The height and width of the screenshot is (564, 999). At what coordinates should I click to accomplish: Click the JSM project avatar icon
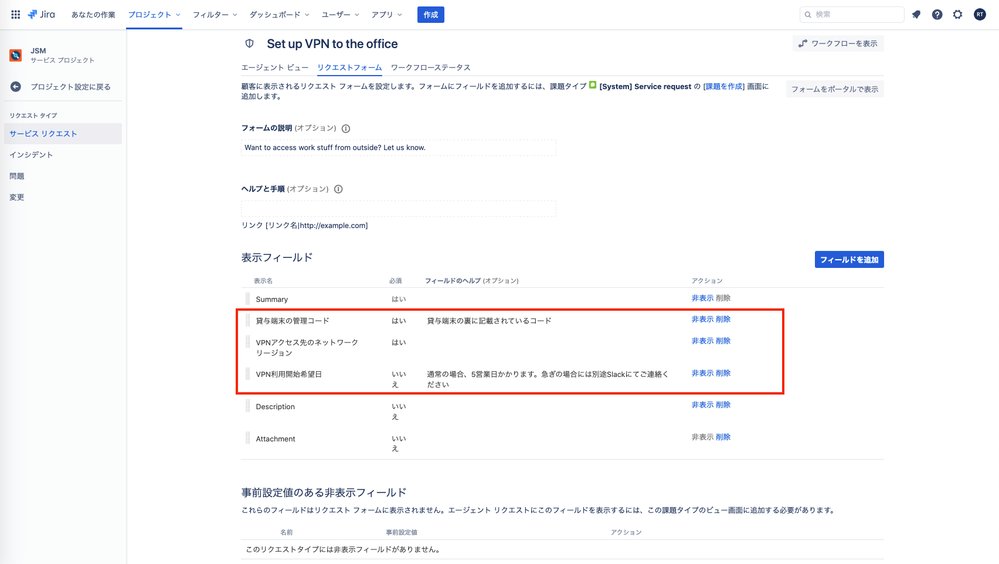16,55
